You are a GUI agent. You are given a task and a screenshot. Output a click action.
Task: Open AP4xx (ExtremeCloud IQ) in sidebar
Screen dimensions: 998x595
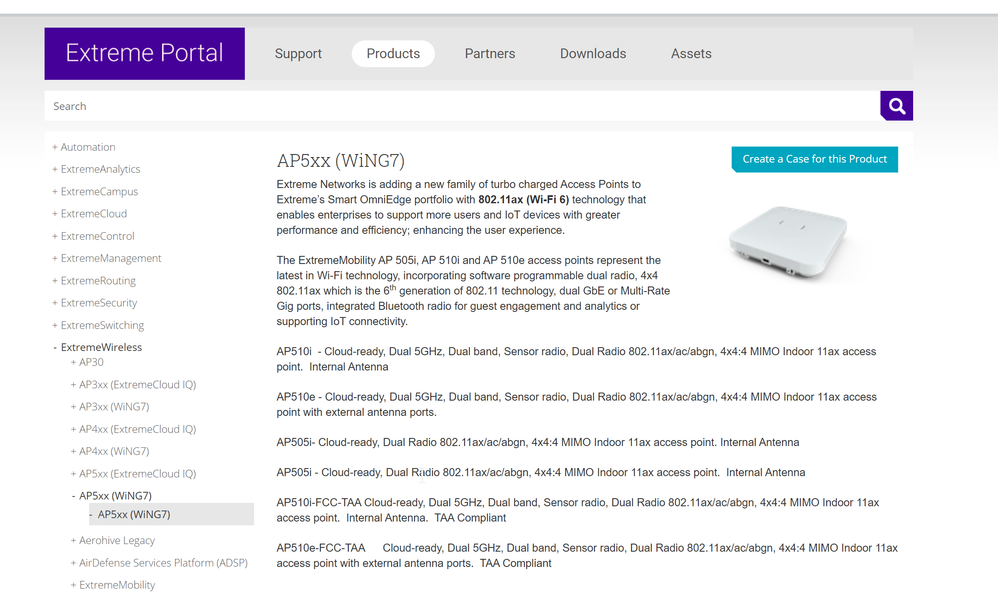click(134, 429)
